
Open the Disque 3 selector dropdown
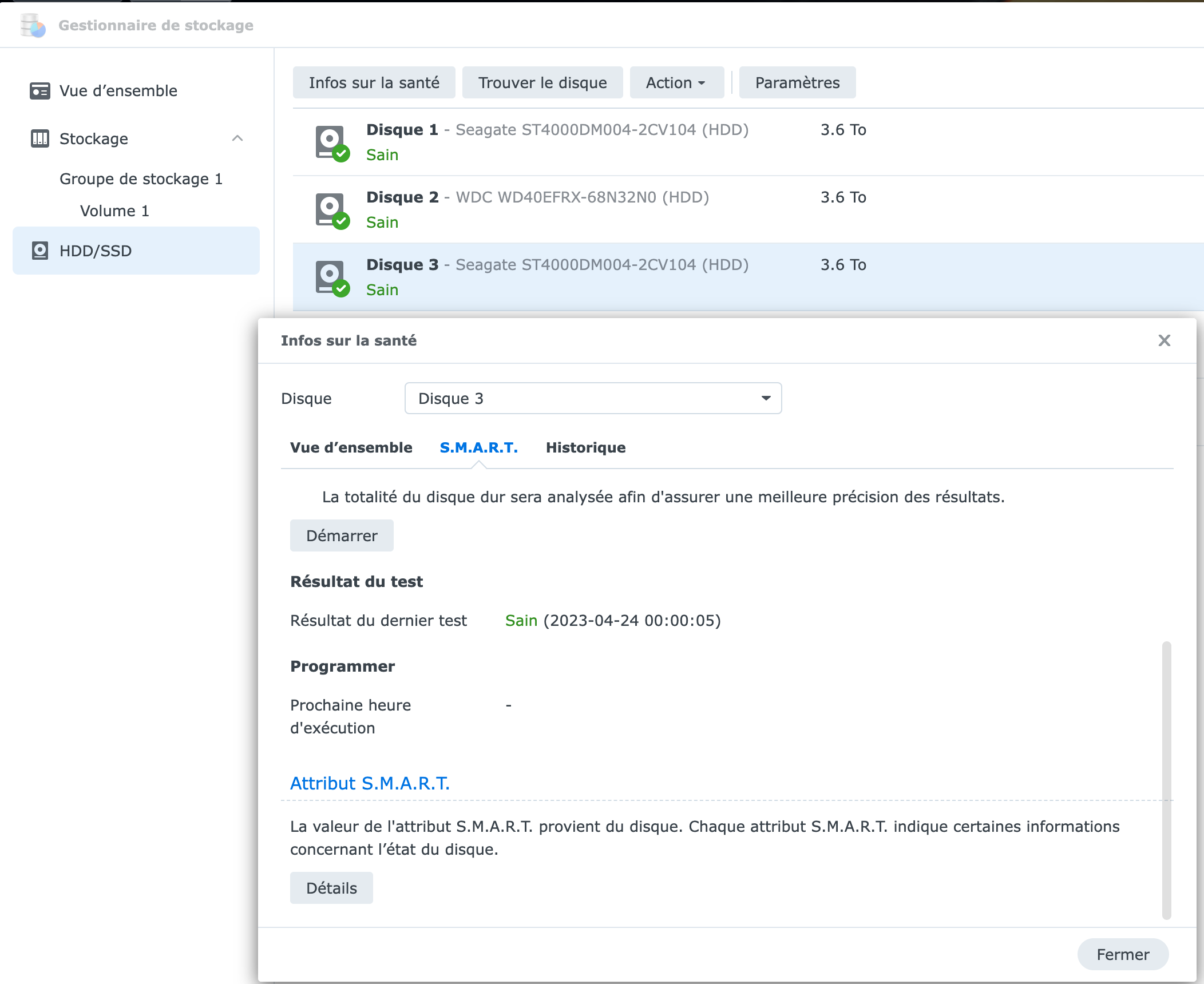pyautogui.click(x=593, y=399)
